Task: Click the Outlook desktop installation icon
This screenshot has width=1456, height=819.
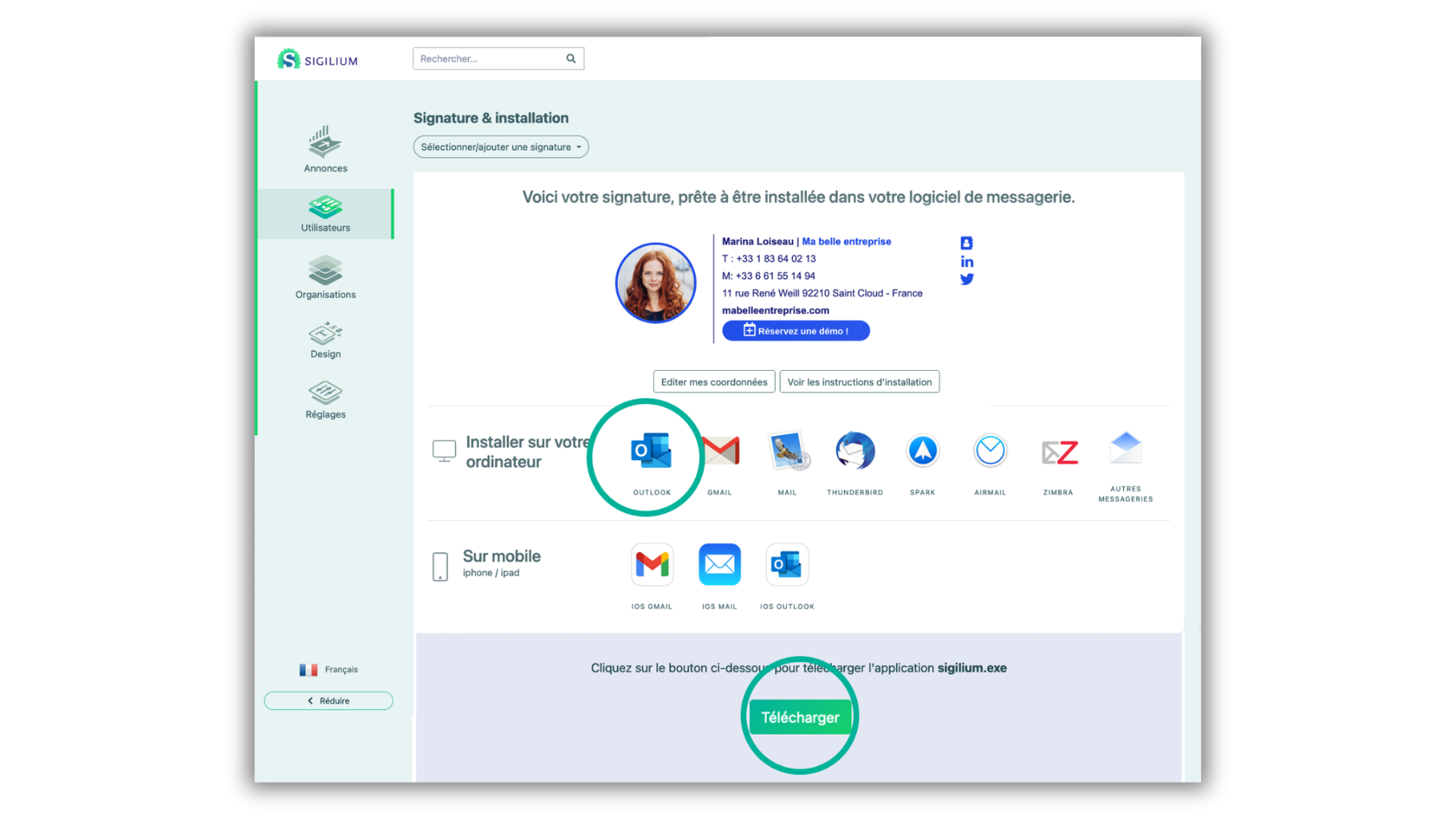Action: (651, 451)
